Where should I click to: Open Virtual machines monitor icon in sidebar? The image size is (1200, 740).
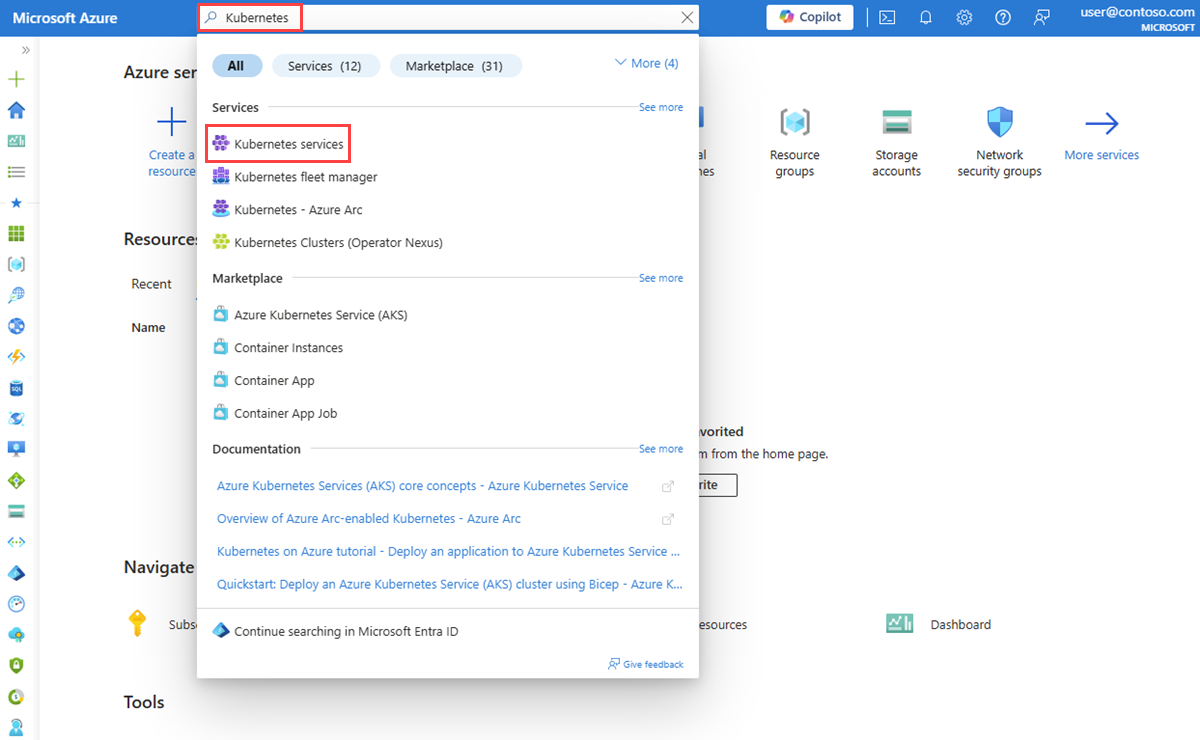click(16, 449)
